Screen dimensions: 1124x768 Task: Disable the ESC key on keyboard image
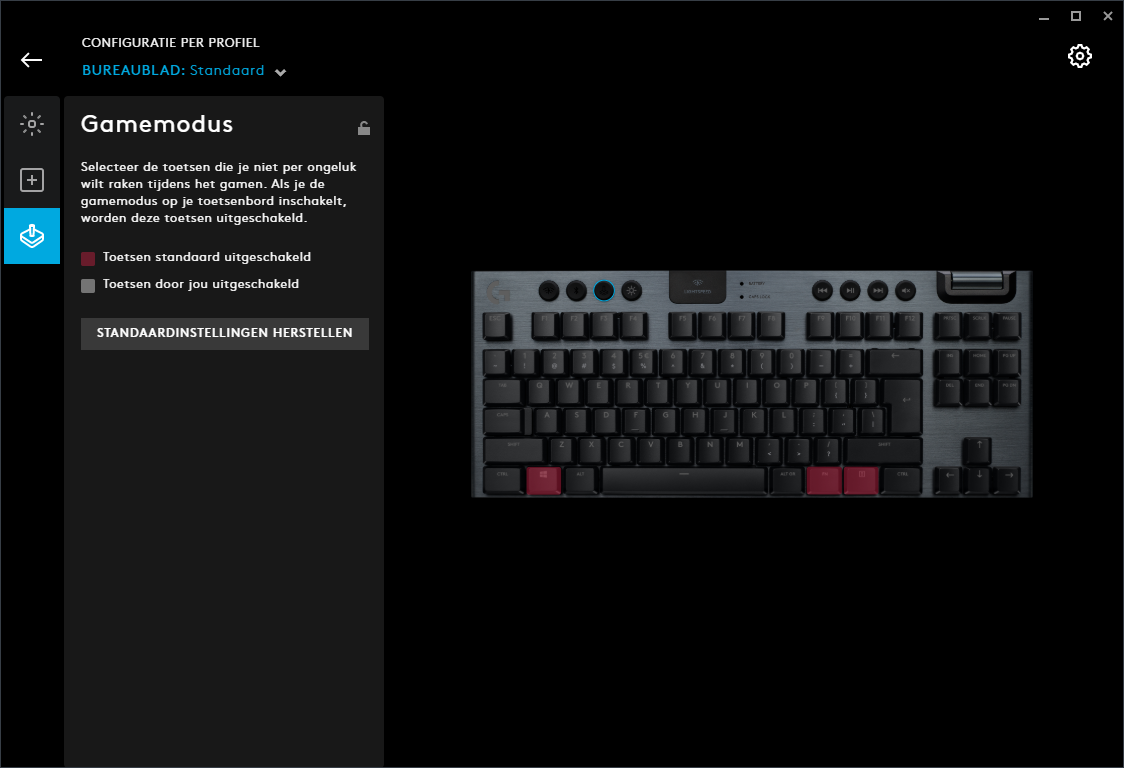click(x=496, y=325)
